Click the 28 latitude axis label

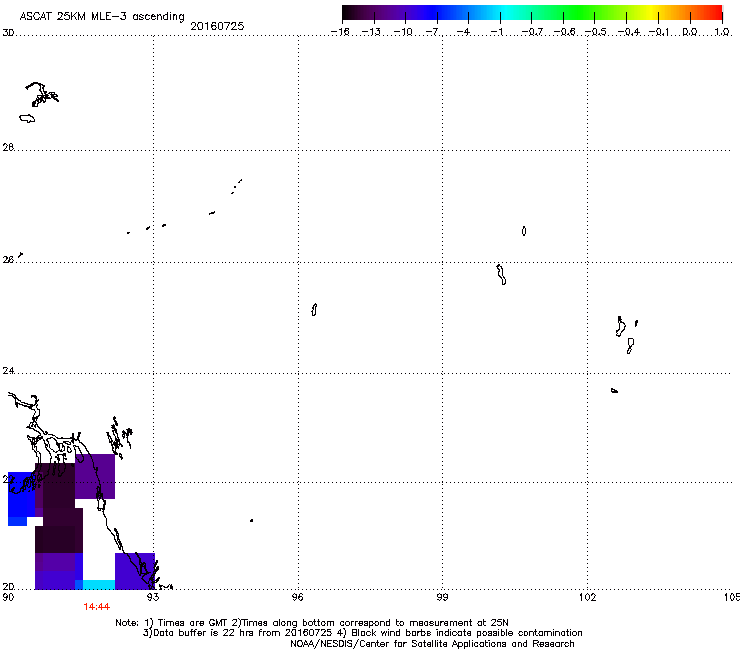pyautogui.click(x=8, y=147)
